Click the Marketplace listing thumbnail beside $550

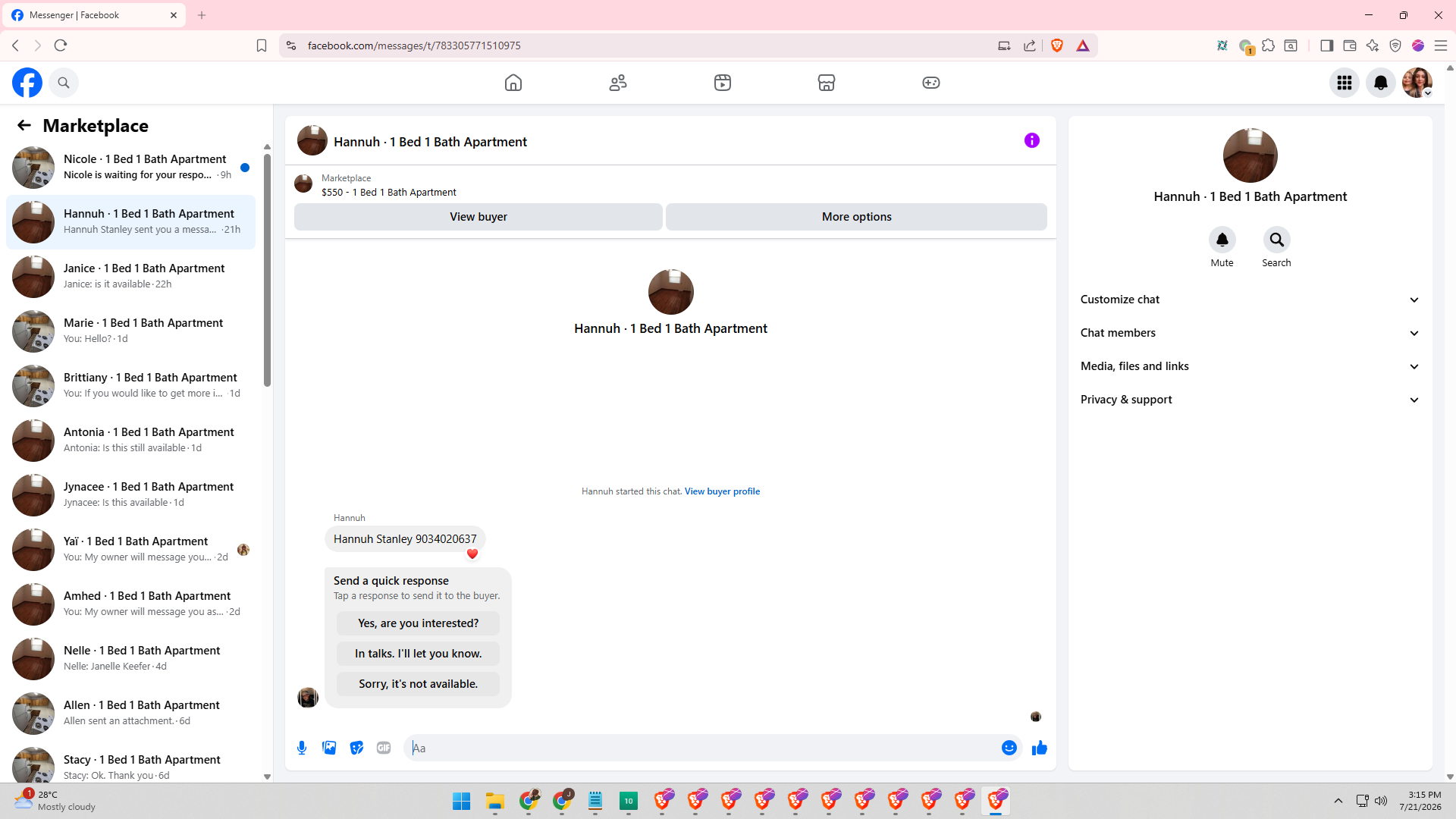pos(303,184)
